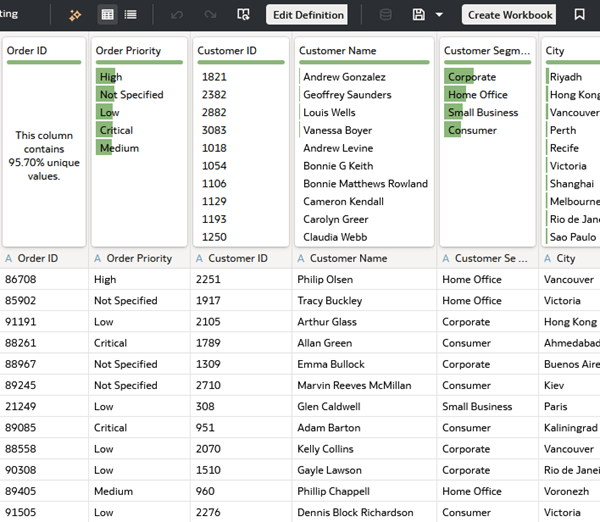Click city cell Voronezh
Viewport: 600px width, 522px height.
click(566, 491)
